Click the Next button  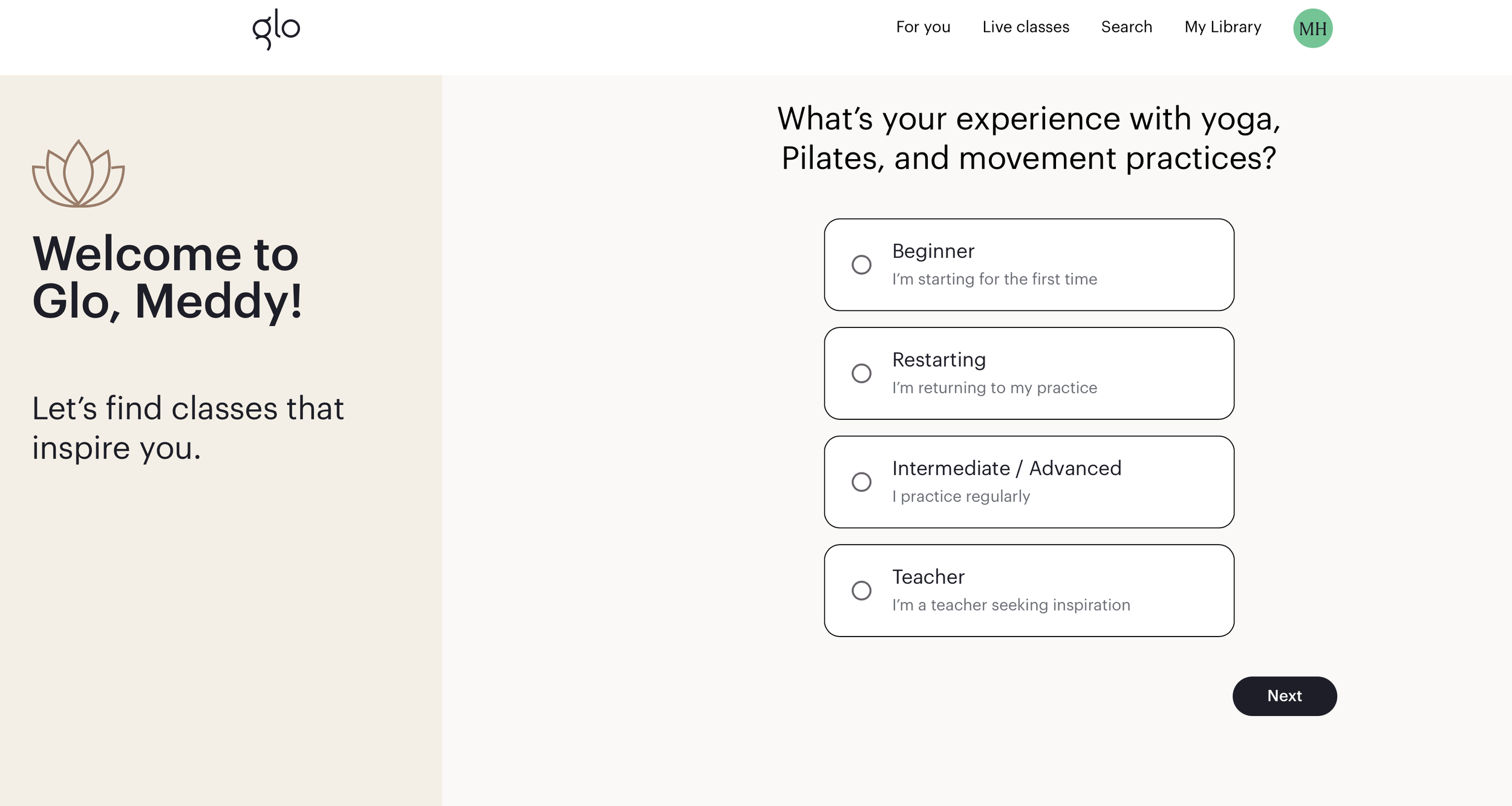(x=1285, y=696)
